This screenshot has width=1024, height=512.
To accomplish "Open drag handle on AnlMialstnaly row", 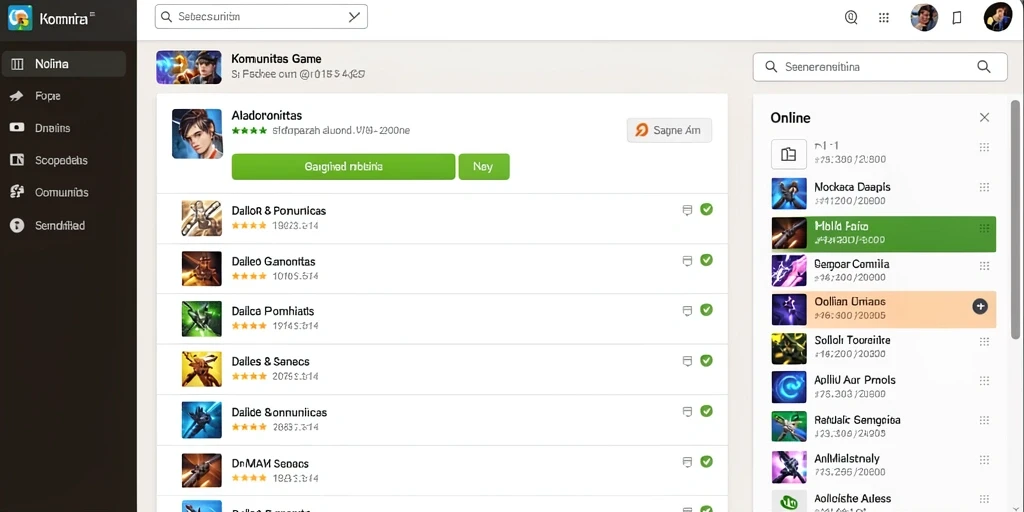I will pos(984,460).
